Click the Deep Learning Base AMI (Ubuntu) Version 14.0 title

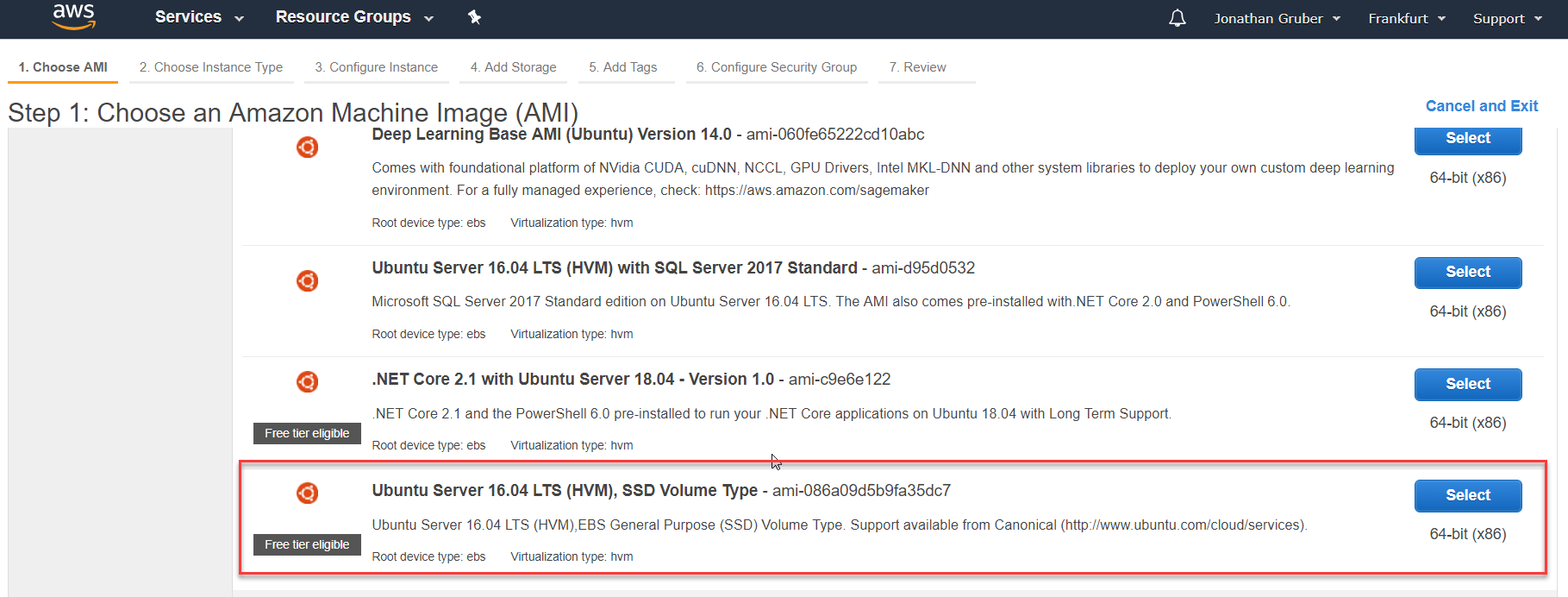(x=552, y=135)
